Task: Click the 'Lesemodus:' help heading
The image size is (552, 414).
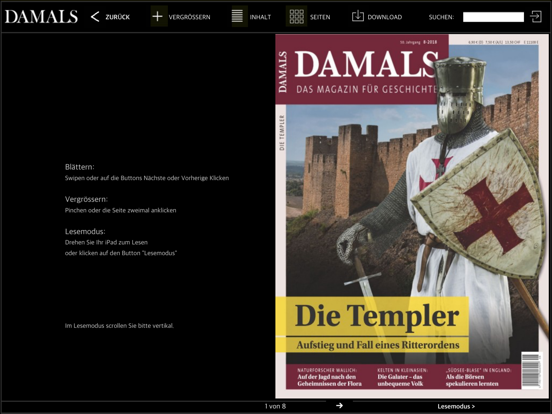Action: pyautogui.click(x=85, y=232)
